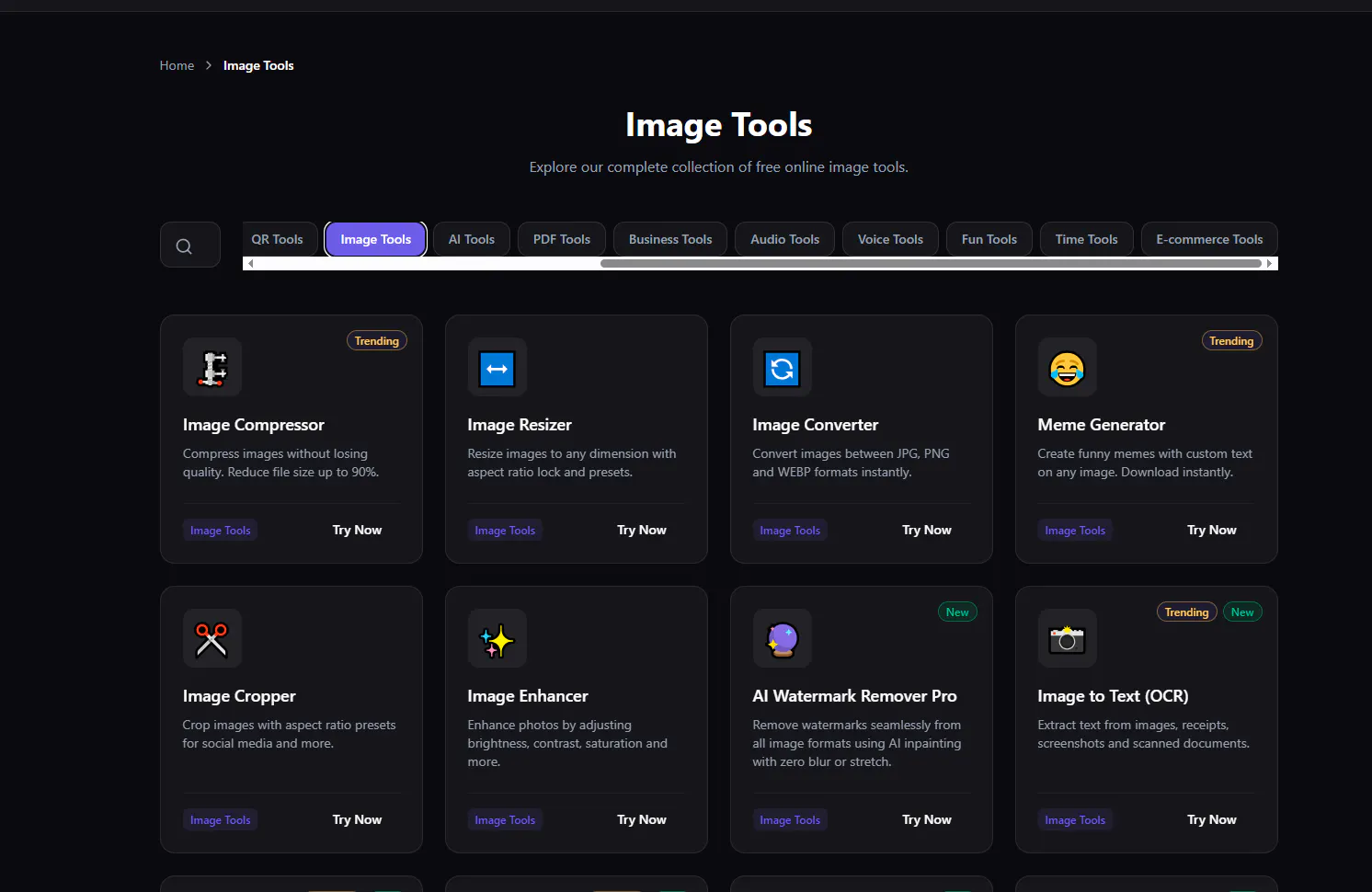Click the Image Tools tag on Image Resizer
This screenshot has height=892, width=1372.
505,531
